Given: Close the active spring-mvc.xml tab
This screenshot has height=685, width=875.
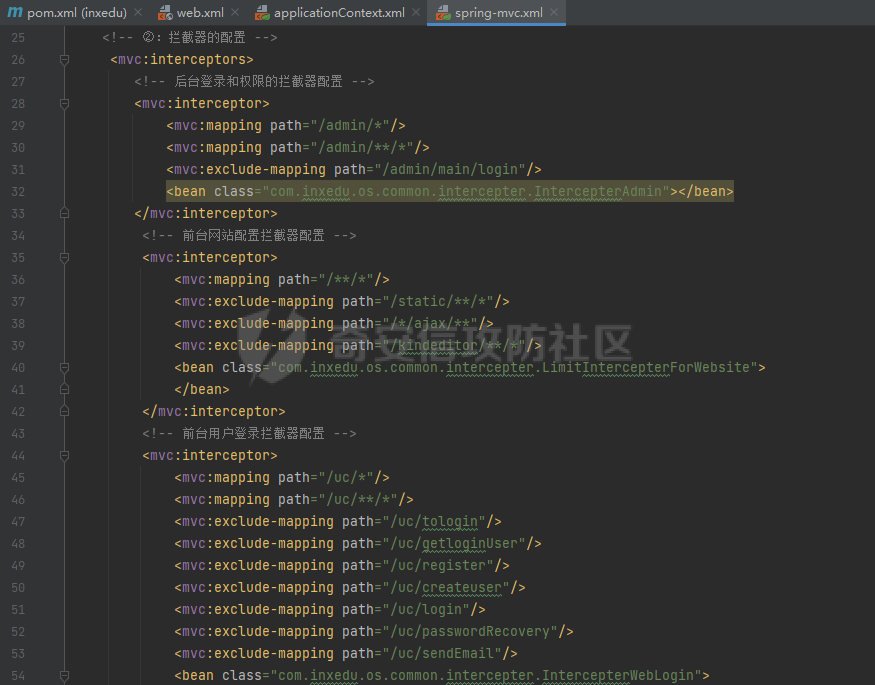Looking at the screenshot, I should tap(553, 13).
